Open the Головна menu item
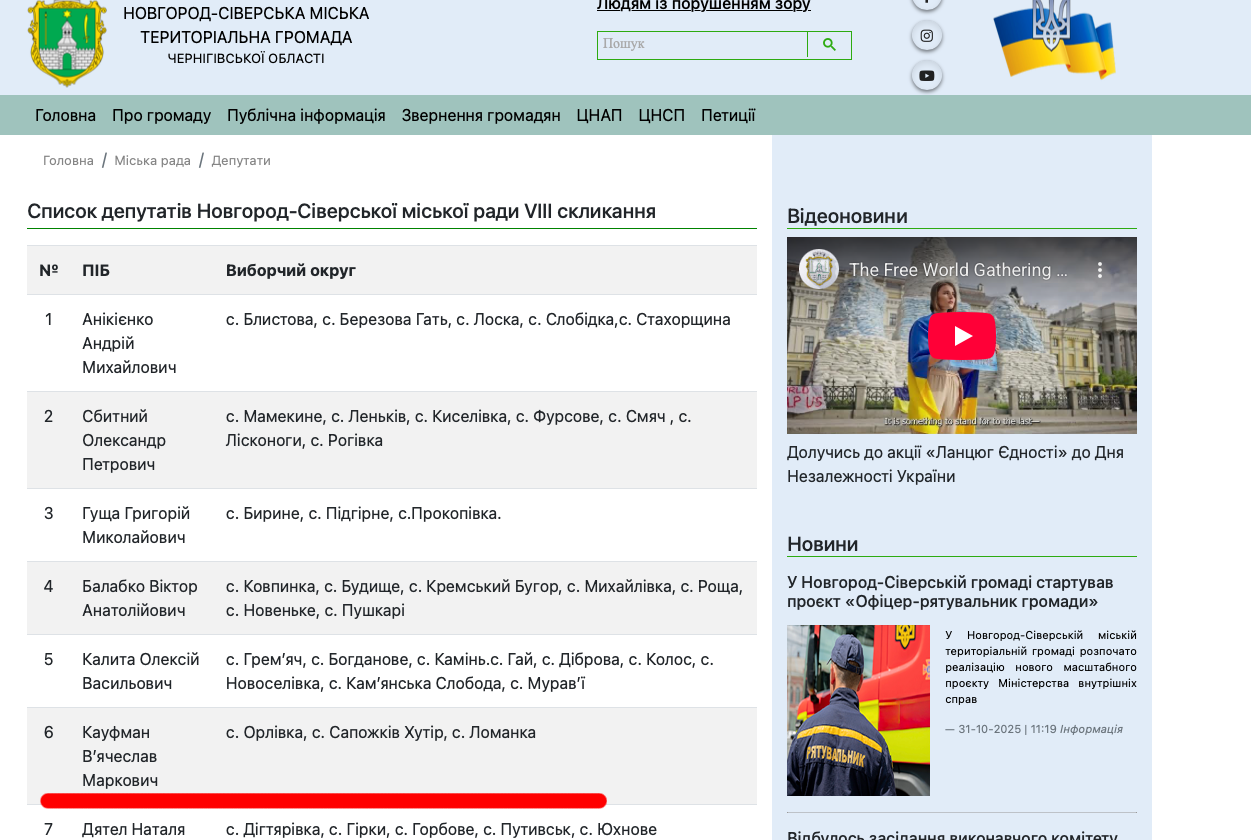Screen dimensions: 1251x840 65,115
